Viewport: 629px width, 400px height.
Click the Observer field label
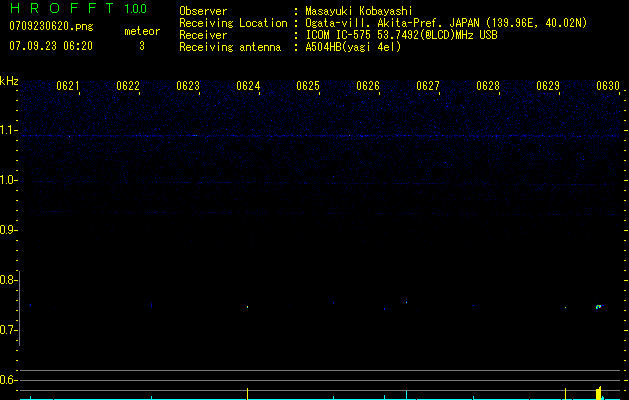pyautogui.click(x=203, y=11)
